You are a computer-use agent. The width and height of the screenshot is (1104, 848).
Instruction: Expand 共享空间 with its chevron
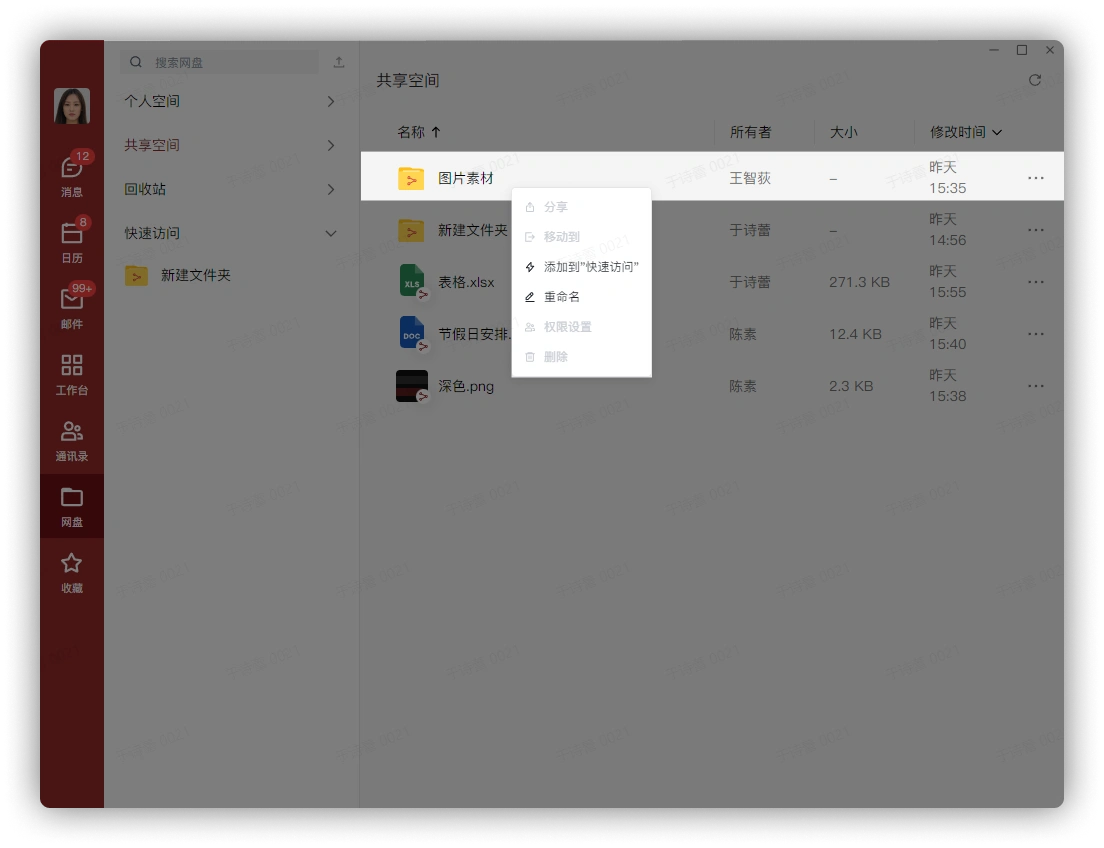coord(331,145)
